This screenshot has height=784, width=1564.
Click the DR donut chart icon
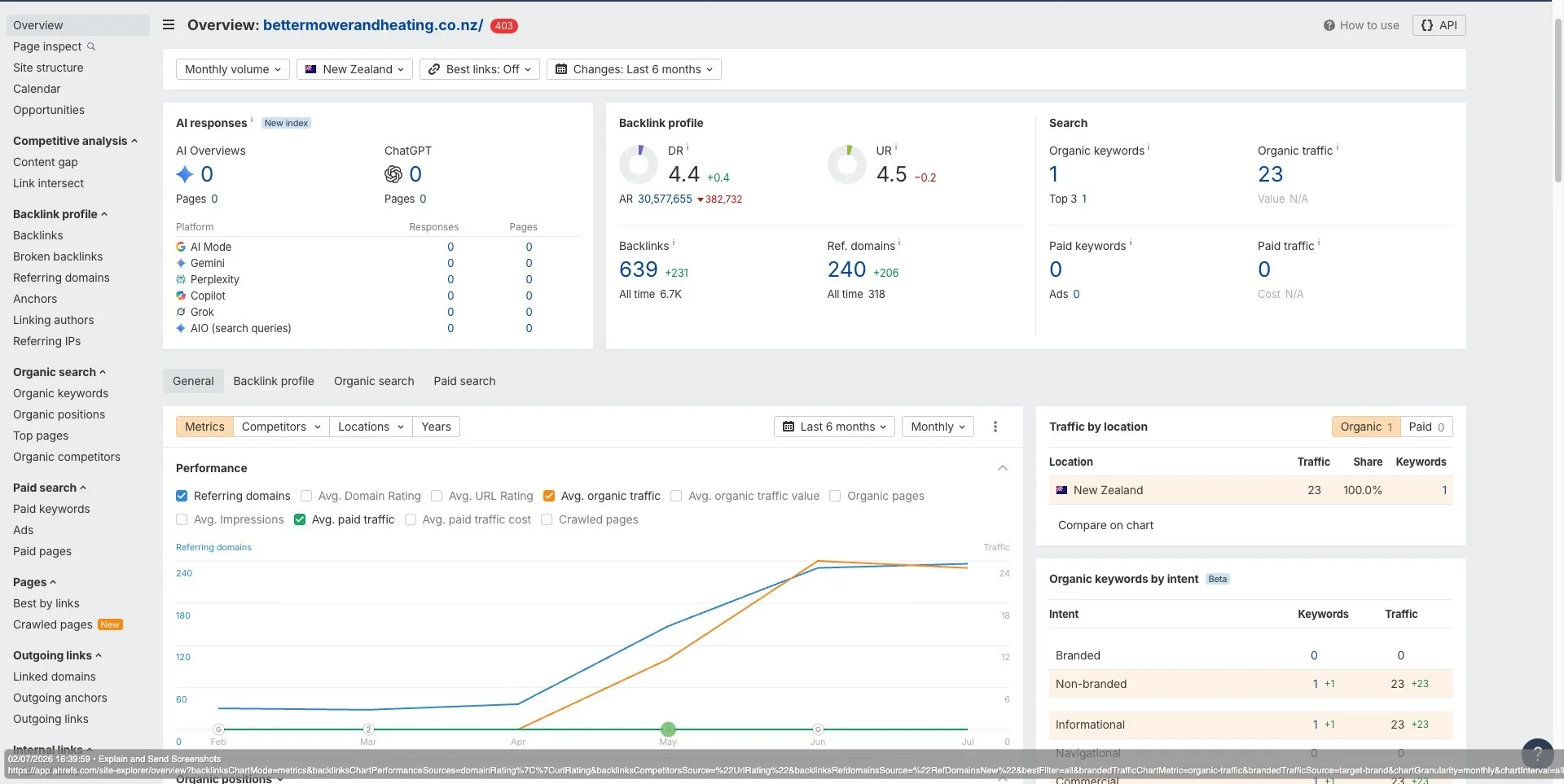[639, 164]
